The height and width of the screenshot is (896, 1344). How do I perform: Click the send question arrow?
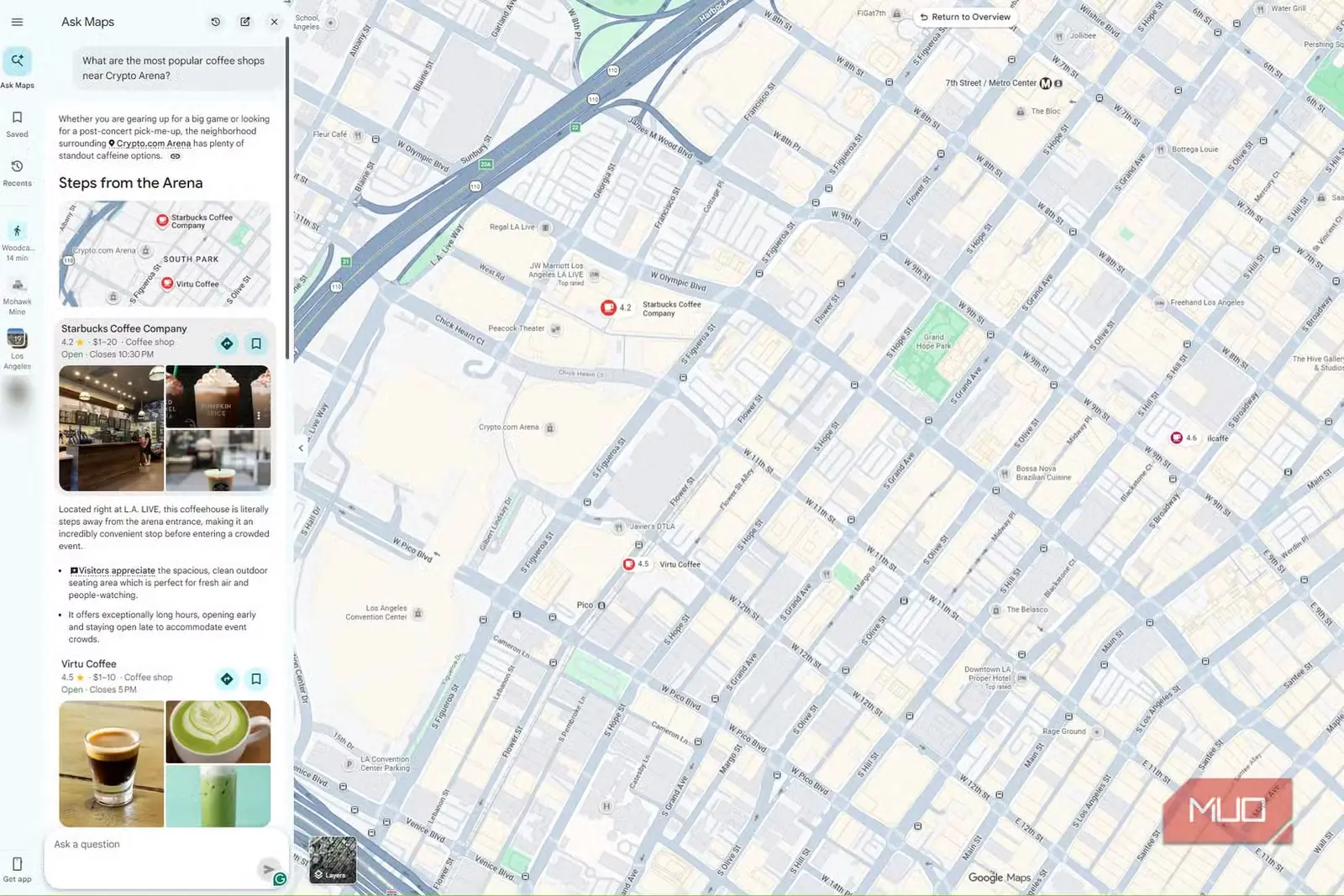click(x=268, y=869)
